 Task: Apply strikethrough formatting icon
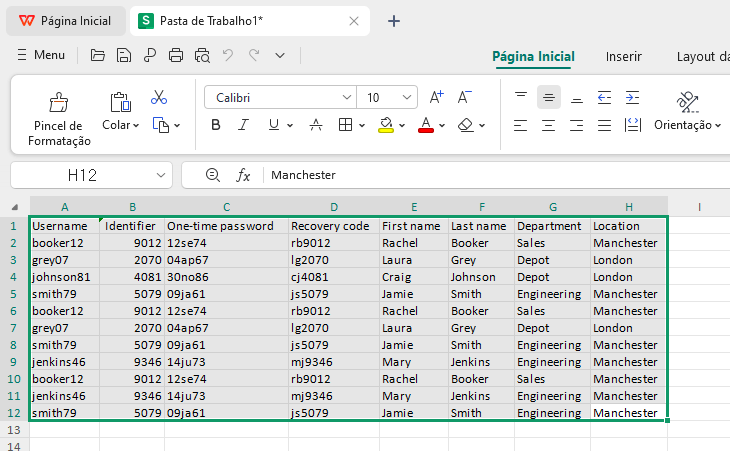tap(316, 125)
